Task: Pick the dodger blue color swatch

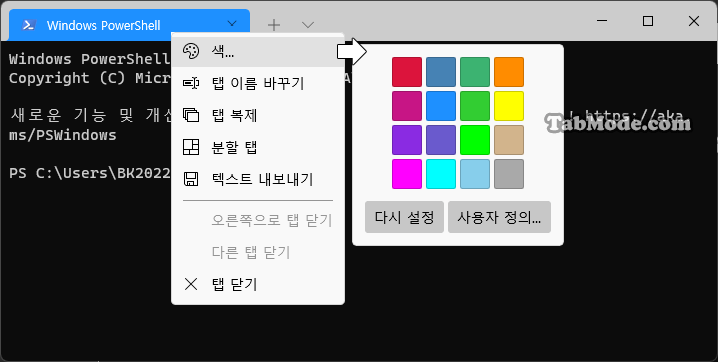Action: point(441,106)
